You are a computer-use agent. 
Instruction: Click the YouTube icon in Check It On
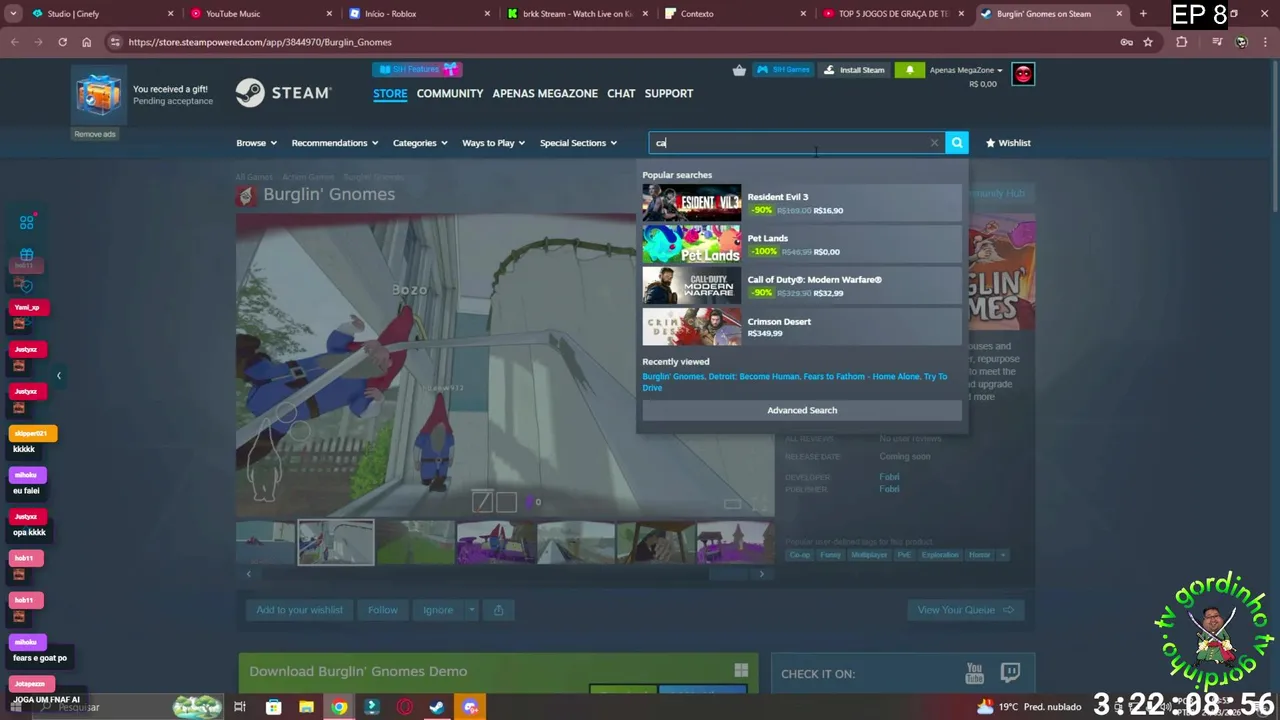click(x=974, y=673)
